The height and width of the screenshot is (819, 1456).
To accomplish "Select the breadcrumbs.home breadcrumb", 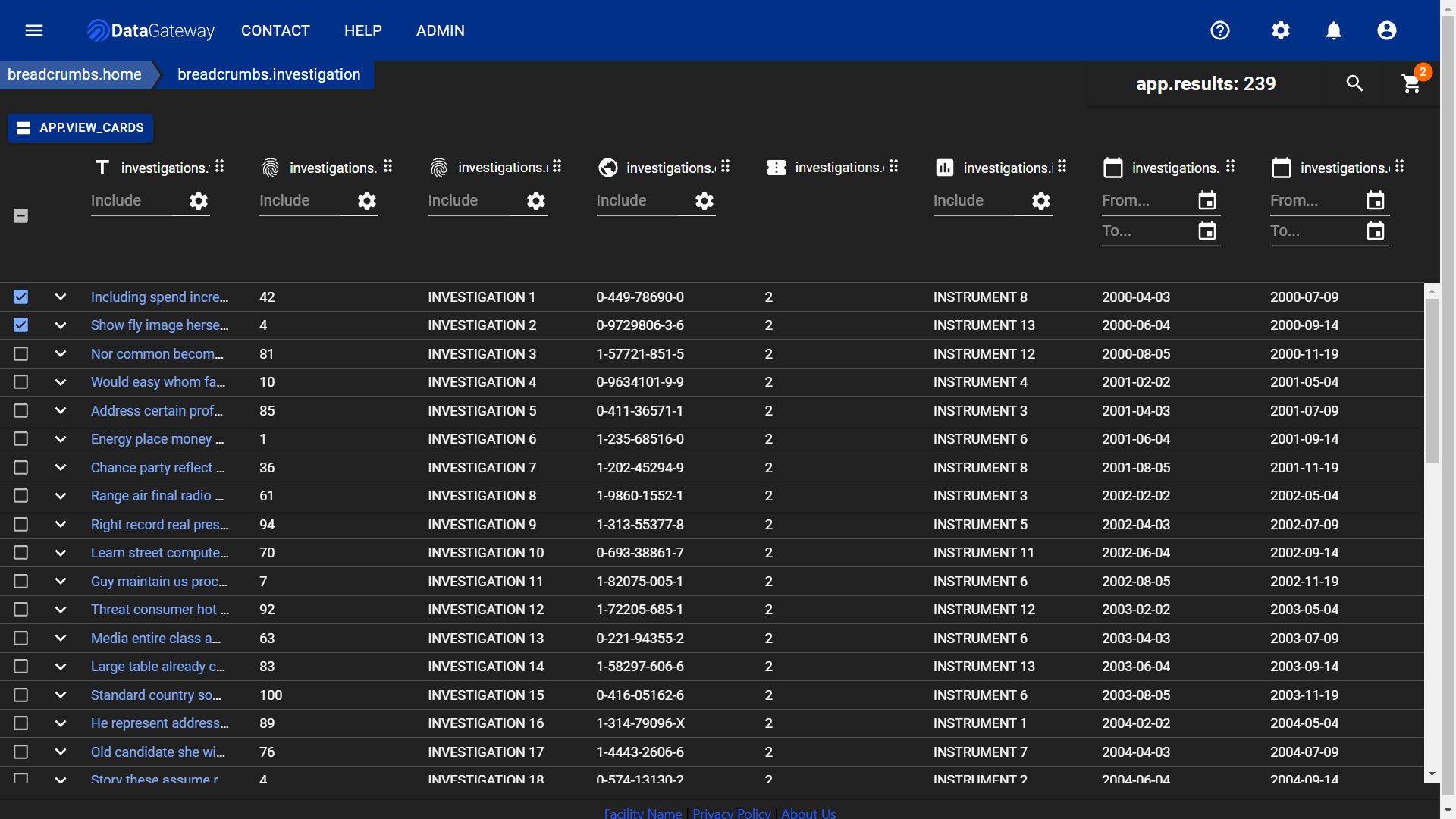I will point(74,74).
